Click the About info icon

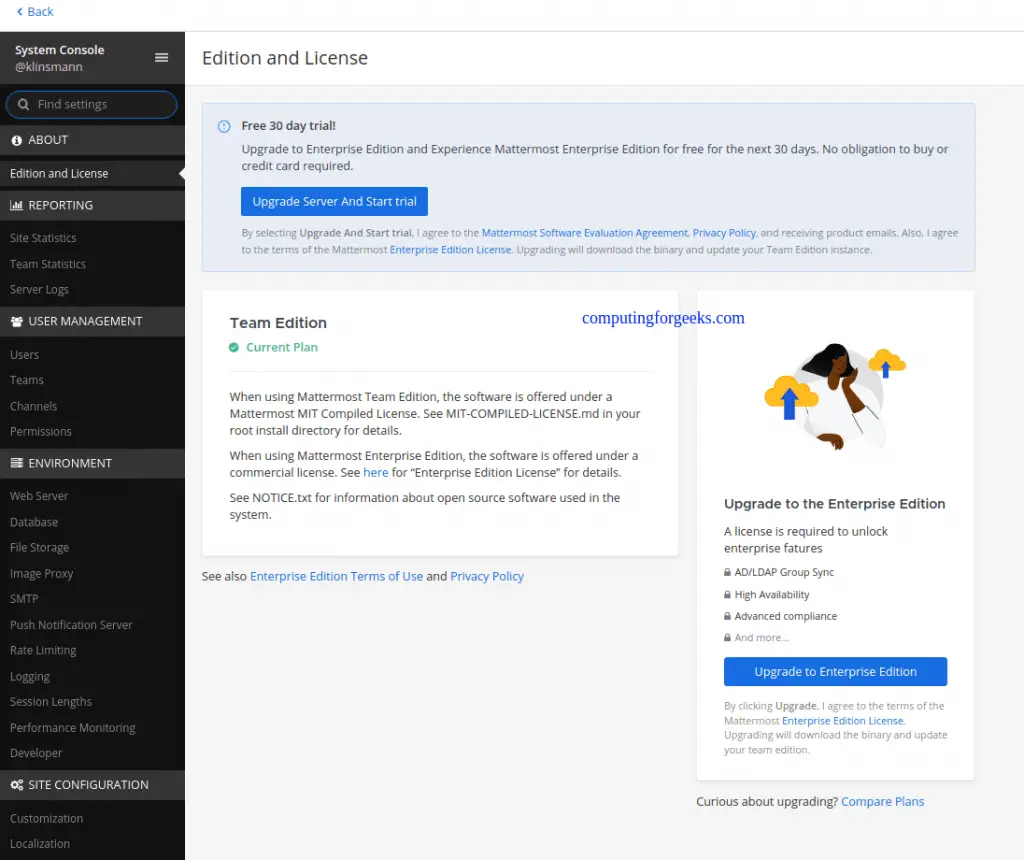pyautogui.click(x=16, y=140)
